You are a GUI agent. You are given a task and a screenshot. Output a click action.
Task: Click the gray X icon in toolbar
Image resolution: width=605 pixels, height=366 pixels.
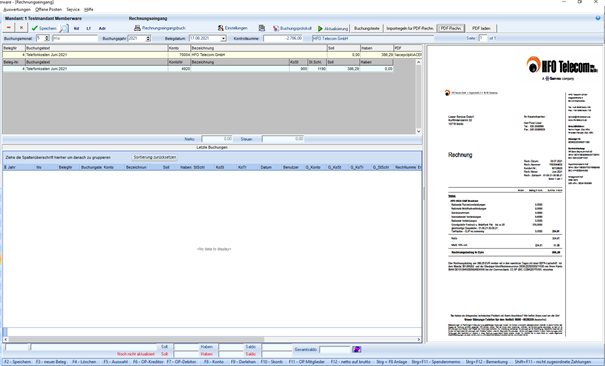tap(22, 28)
